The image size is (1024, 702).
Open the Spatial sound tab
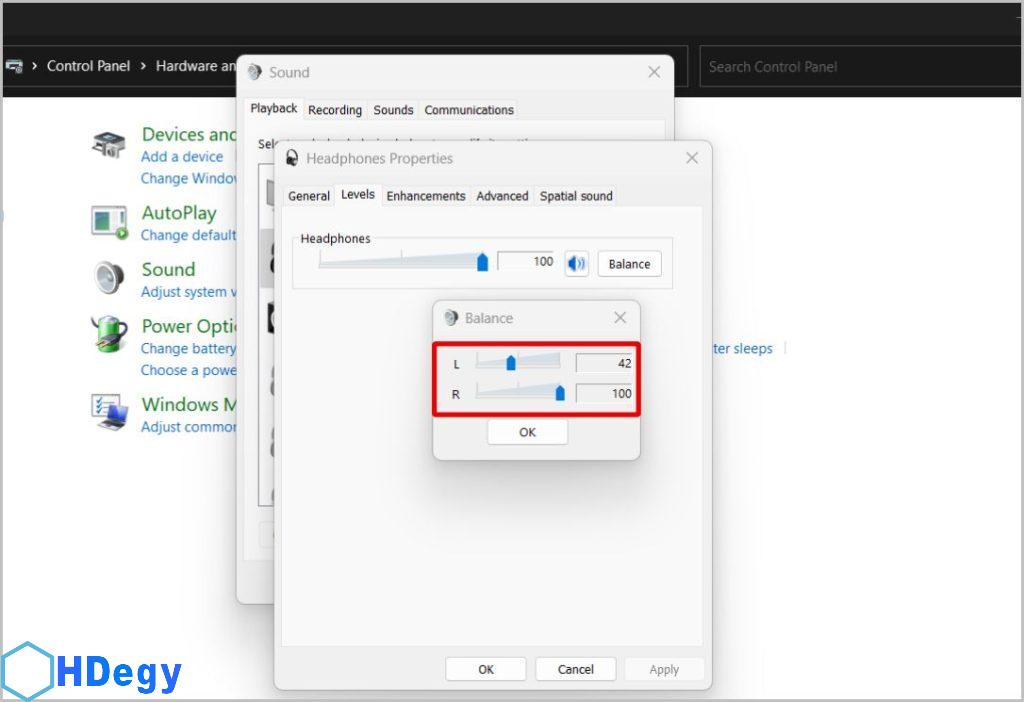click(x=576, y=196)
